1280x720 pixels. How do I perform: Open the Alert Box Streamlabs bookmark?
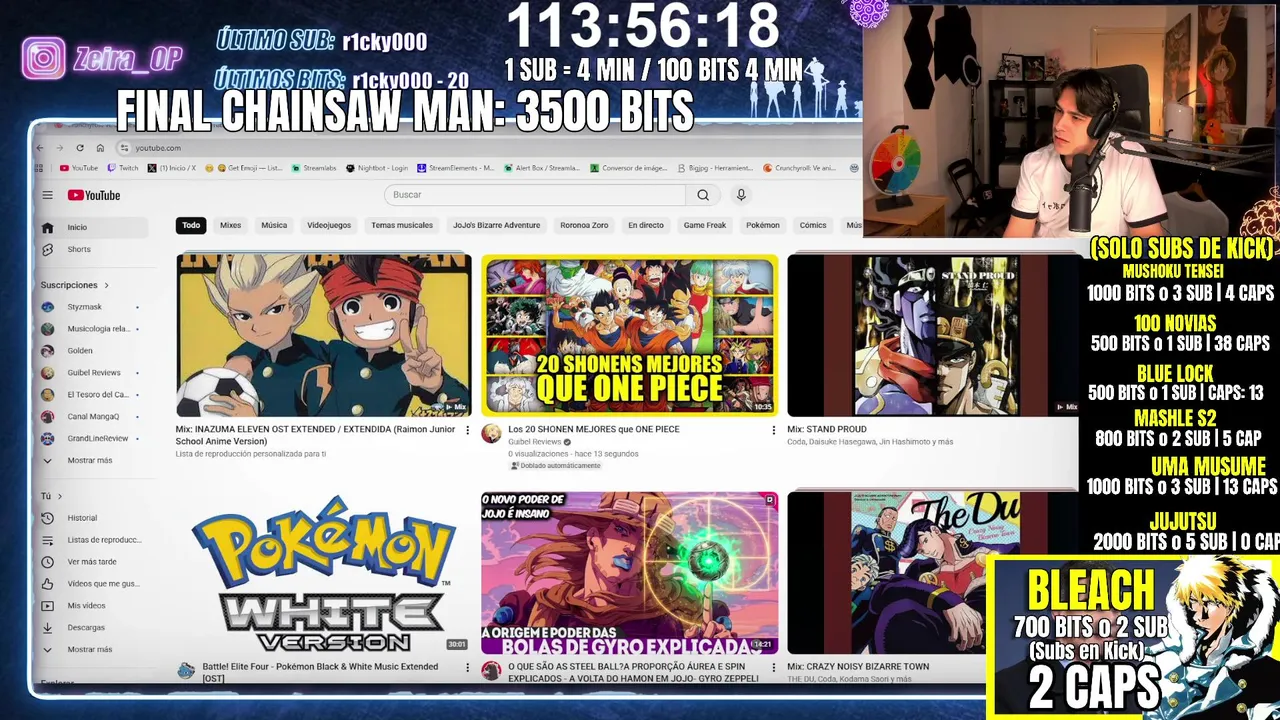pos(541,168)
